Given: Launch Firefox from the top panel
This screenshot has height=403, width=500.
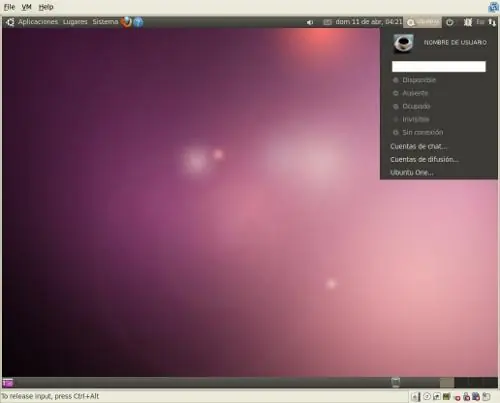Looking at the screenshot, I should coord(126,22).
